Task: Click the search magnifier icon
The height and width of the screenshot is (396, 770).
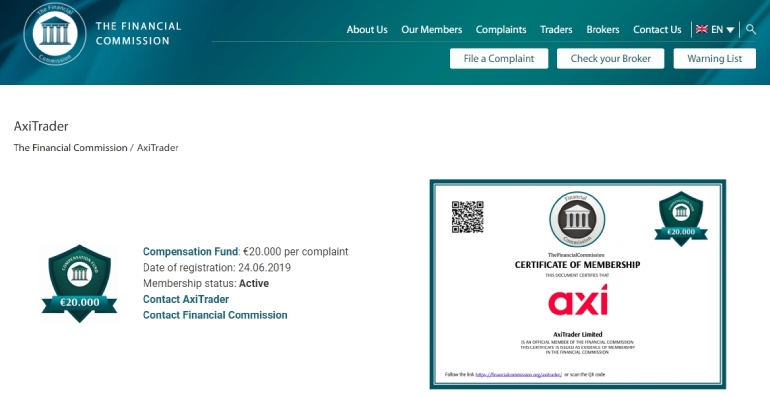Action: pyautogui.click(x=751, y=29)
